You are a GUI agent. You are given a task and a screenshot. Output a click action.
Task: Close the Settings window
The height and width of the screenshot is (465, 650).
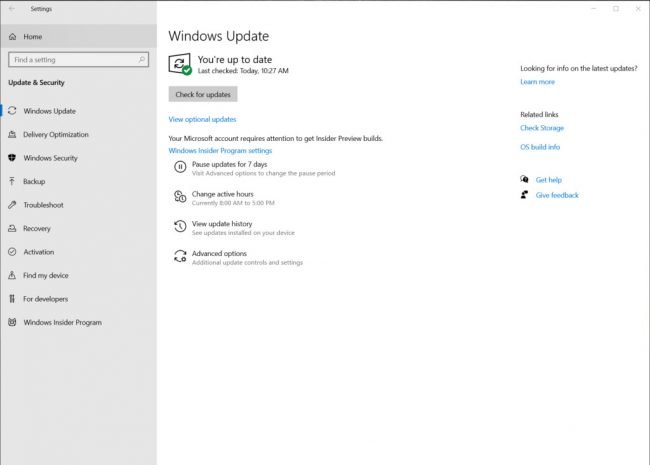(x=638, y=9)
